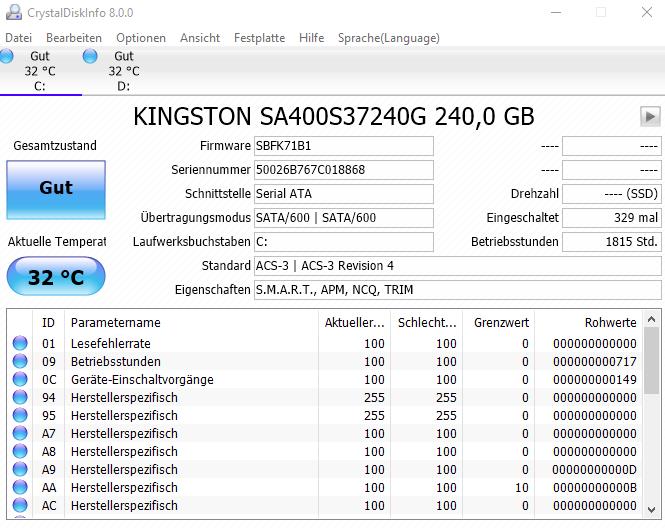Click the Parametername column header
The width and height of the screenshot is (665, 528).
pos(191,322)
